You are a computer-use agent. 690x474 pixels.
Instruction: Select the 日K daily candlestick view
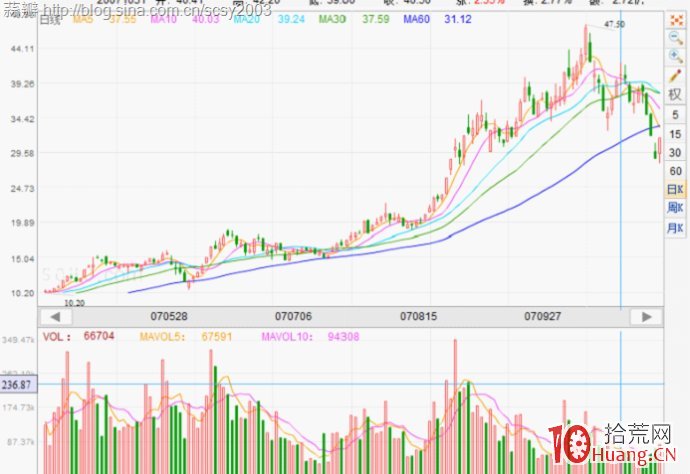675,190
